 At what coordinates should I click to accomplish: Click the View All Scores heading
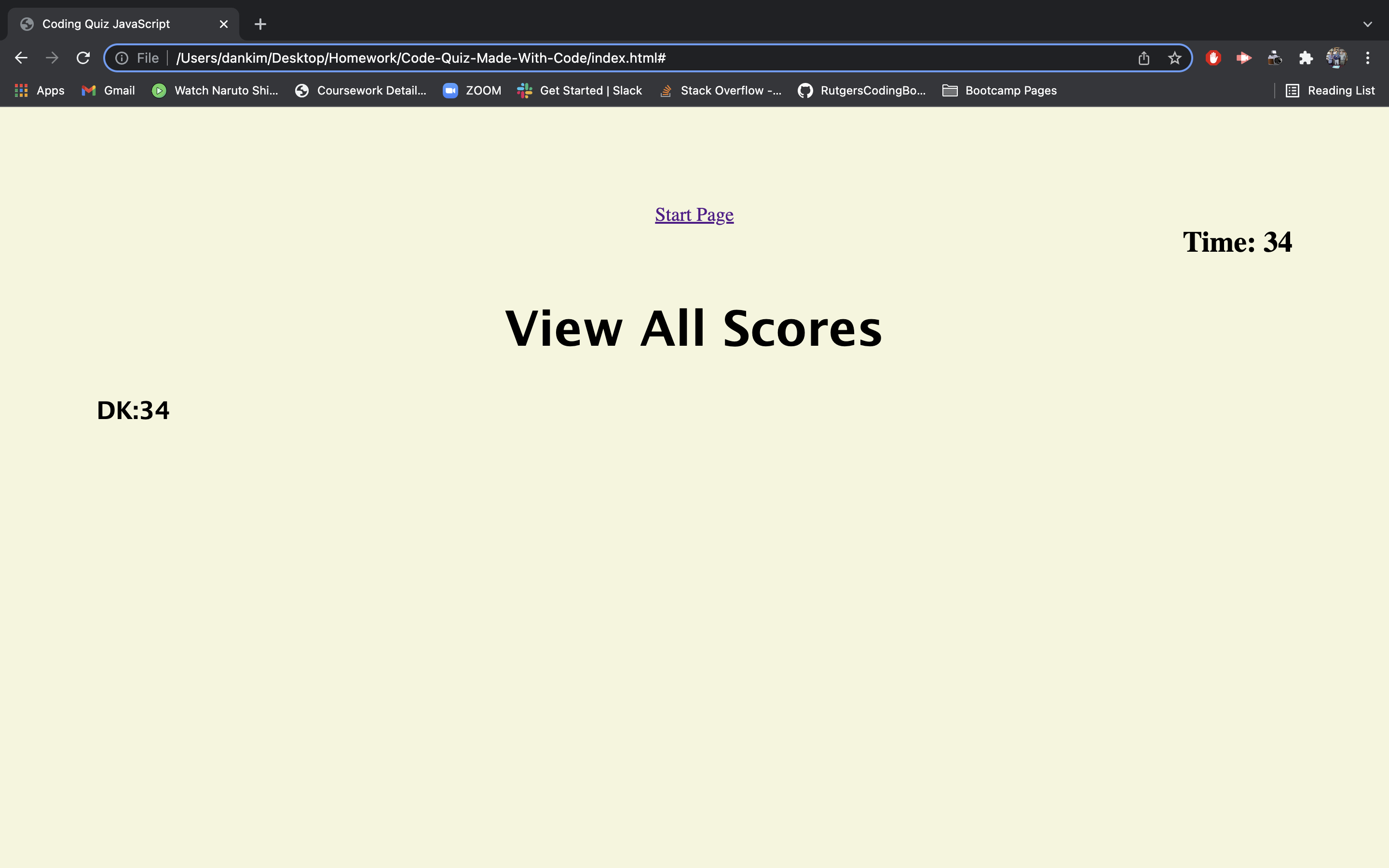click(x=694, y=327)
